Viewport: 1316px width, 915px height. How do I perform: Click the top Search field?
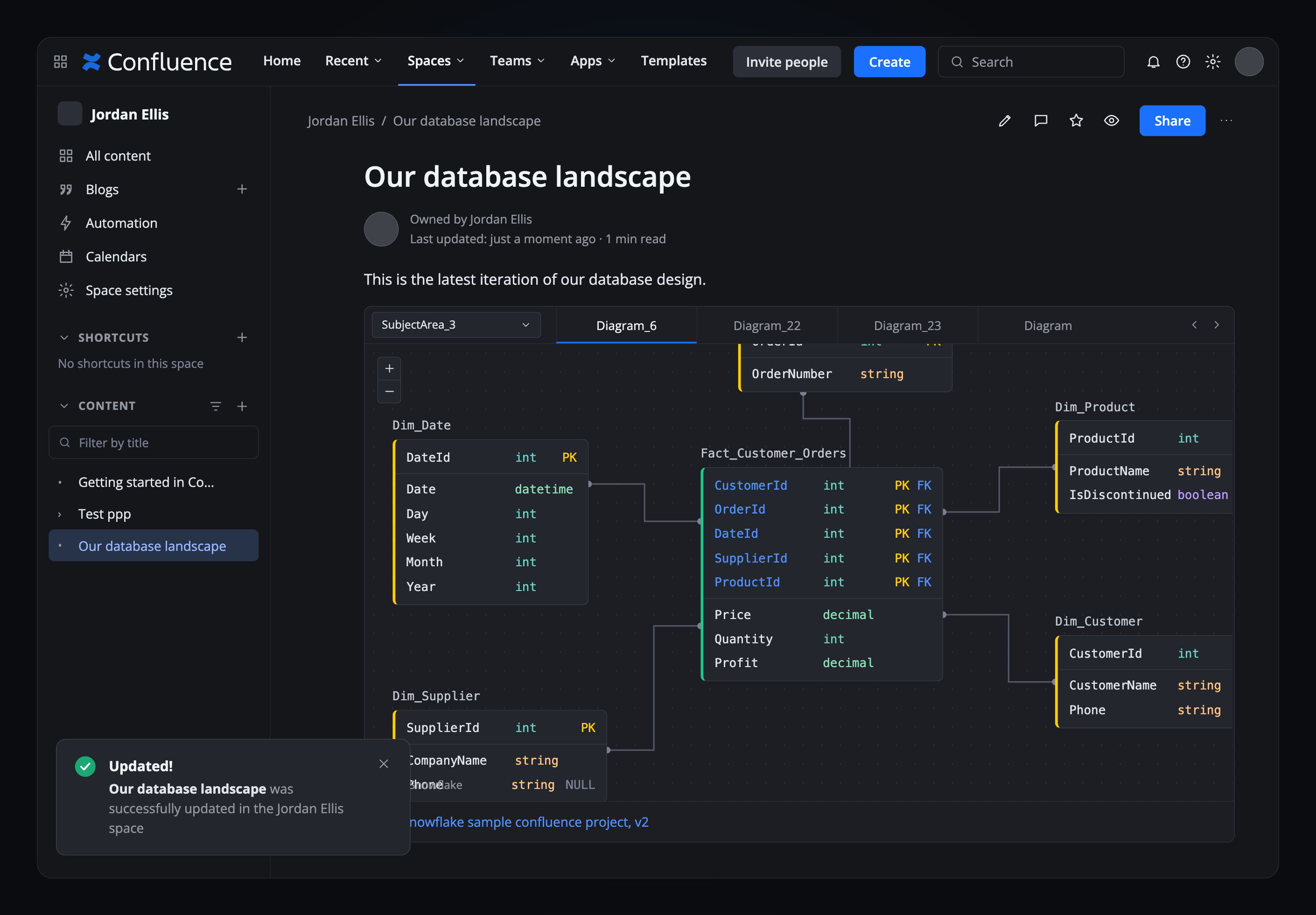[x=1031, y=61]
